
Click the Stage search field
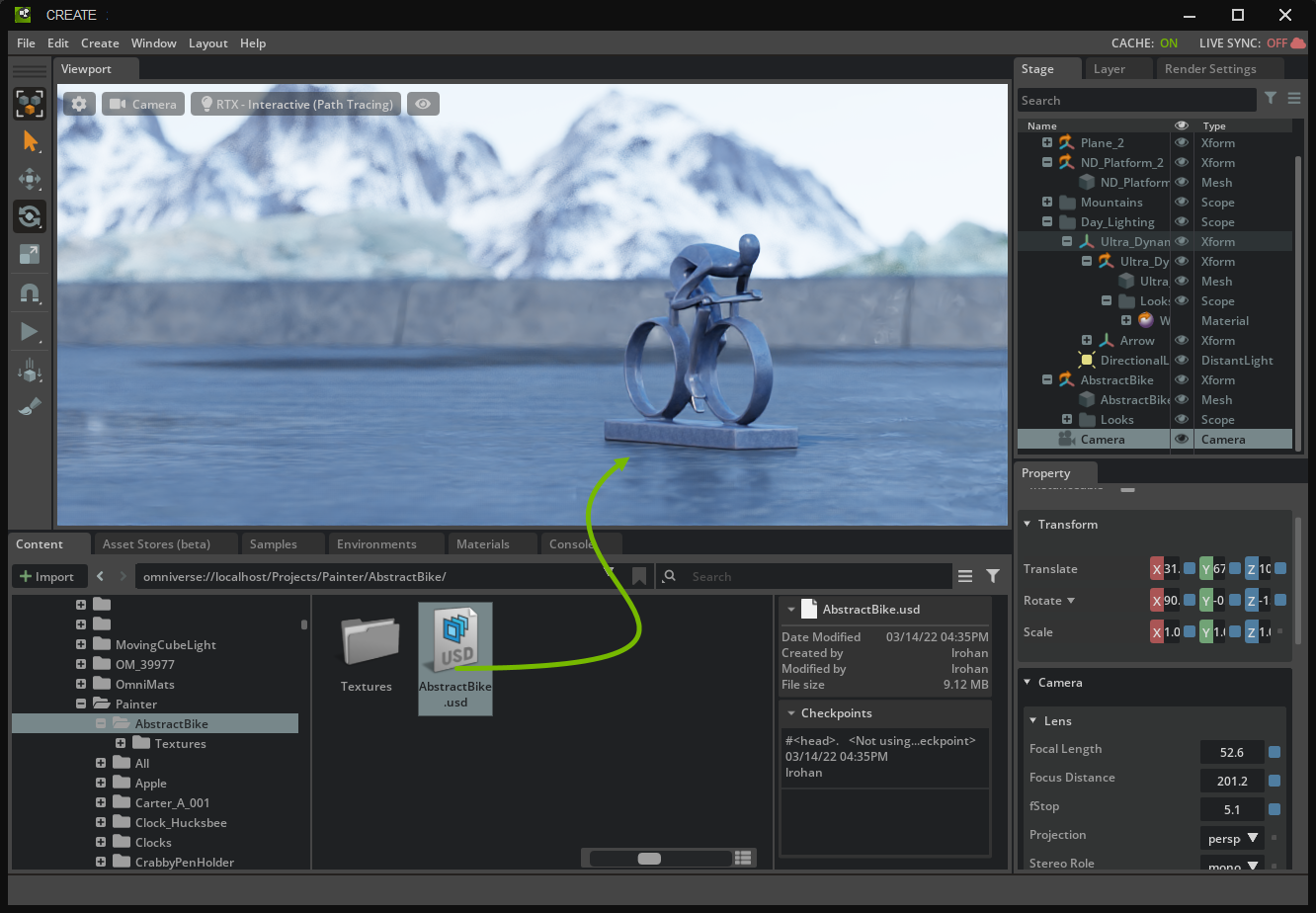(x=1137, y=101)
